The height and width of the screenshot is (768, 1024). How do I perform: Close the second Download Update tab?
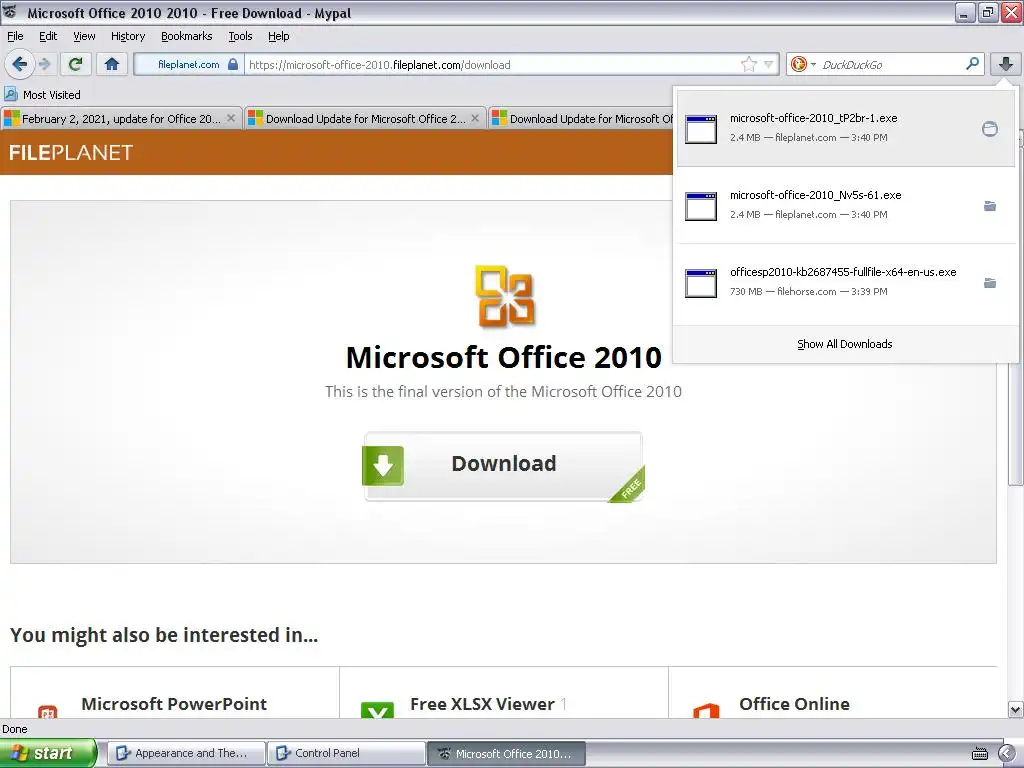pos(475,118)
